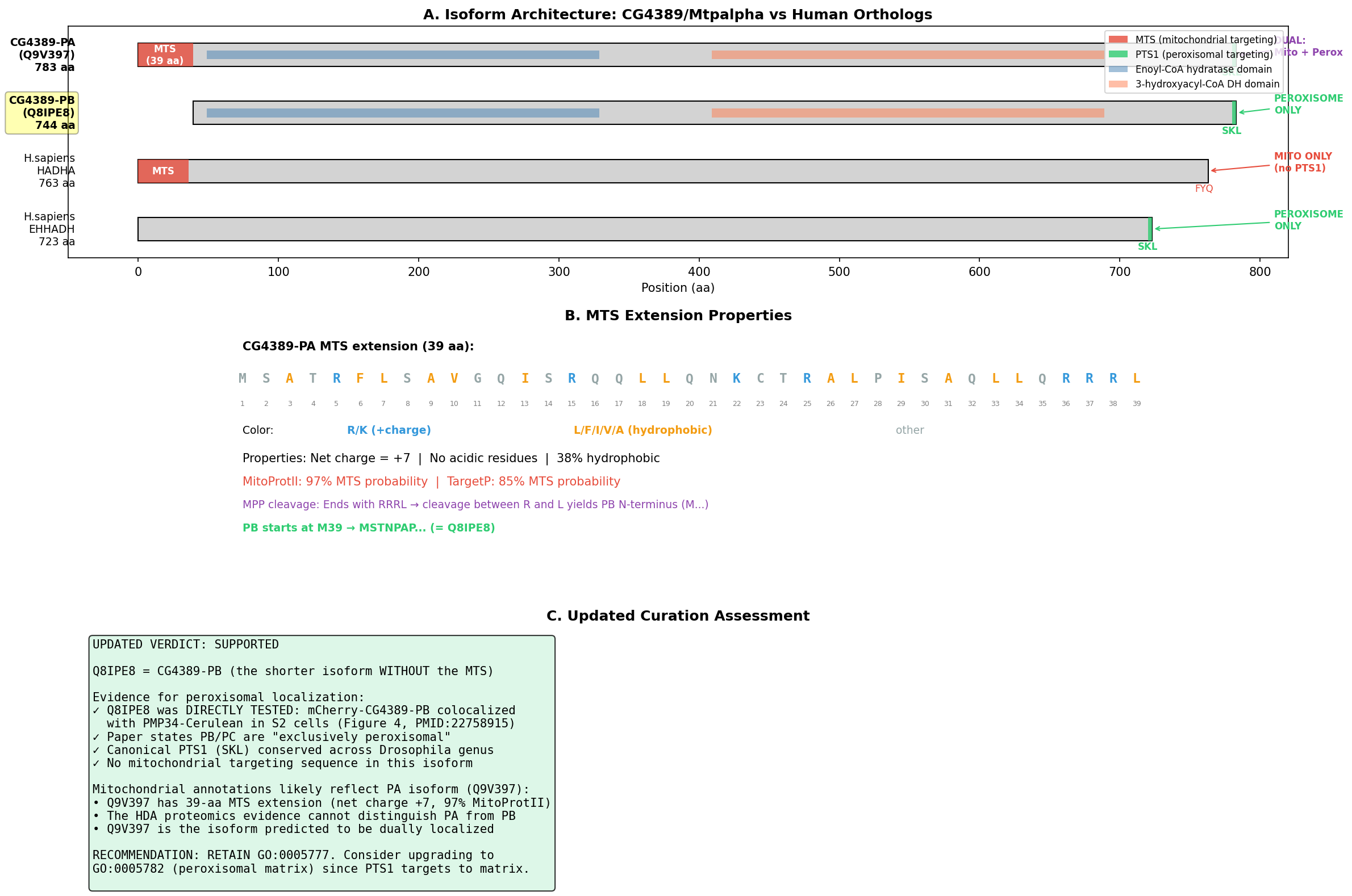Click the position number 17 under the sequence
This screenshot has width=1352, height=896.
click(x=619, y=404)
